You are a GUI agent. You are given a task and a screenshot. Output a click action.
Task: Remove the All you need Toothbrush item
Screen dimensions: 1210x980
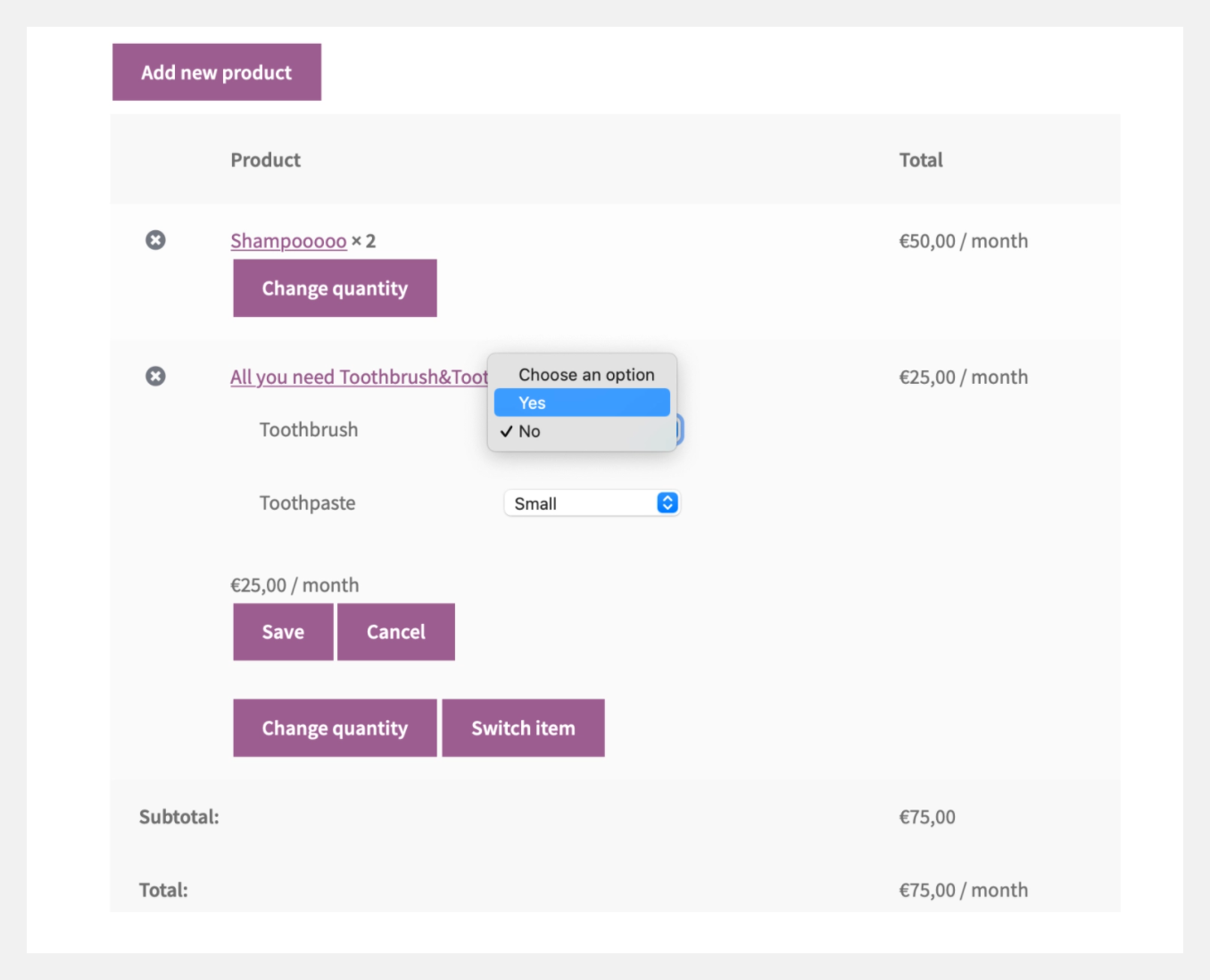(155, 376)
